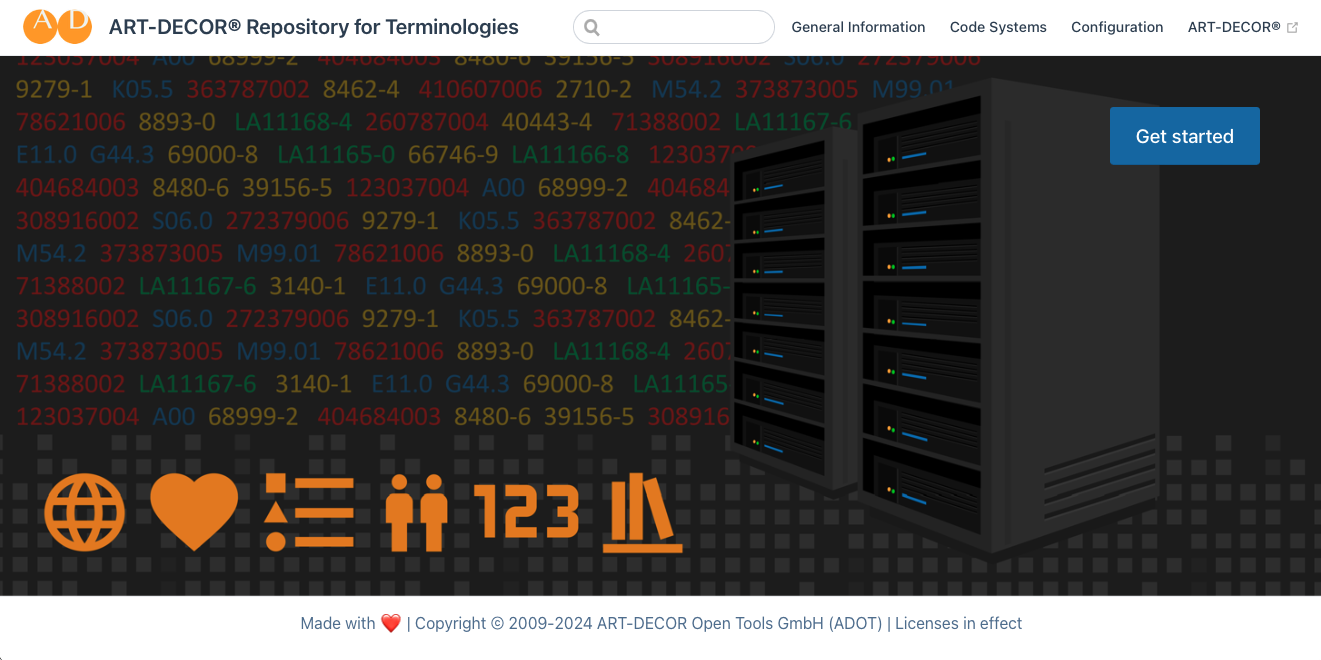Open the Code Systems menu
1321x660 pixels.
point(998,27)
